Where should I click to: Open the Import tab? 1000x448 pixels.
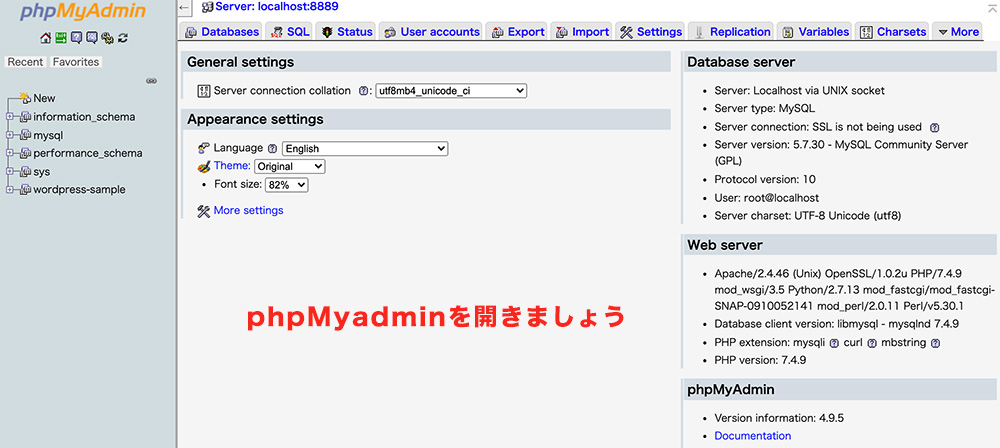tap(582, 31)
